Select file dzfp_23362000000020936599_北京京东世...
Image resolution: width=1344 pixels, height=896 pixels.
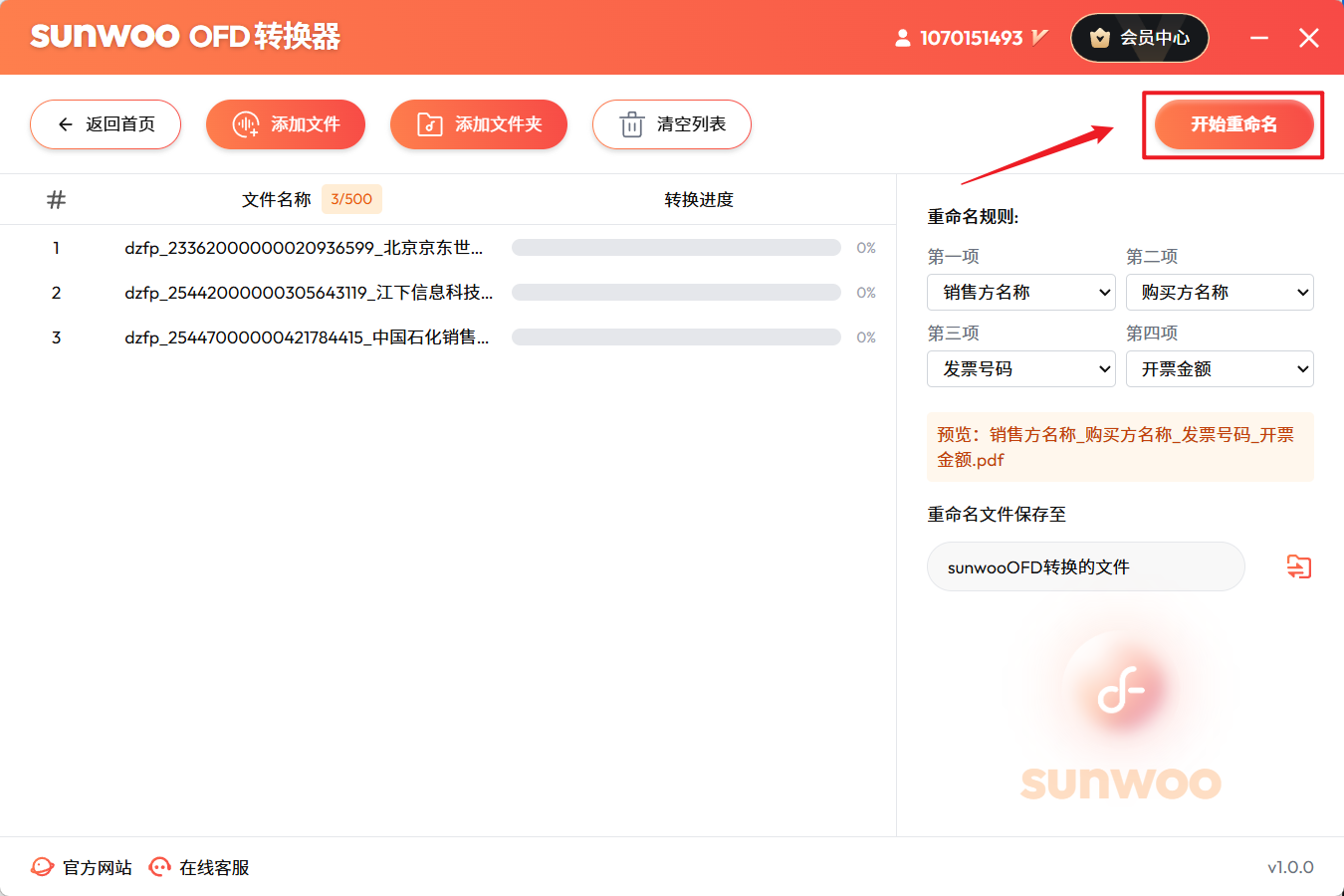pos(304,248)
